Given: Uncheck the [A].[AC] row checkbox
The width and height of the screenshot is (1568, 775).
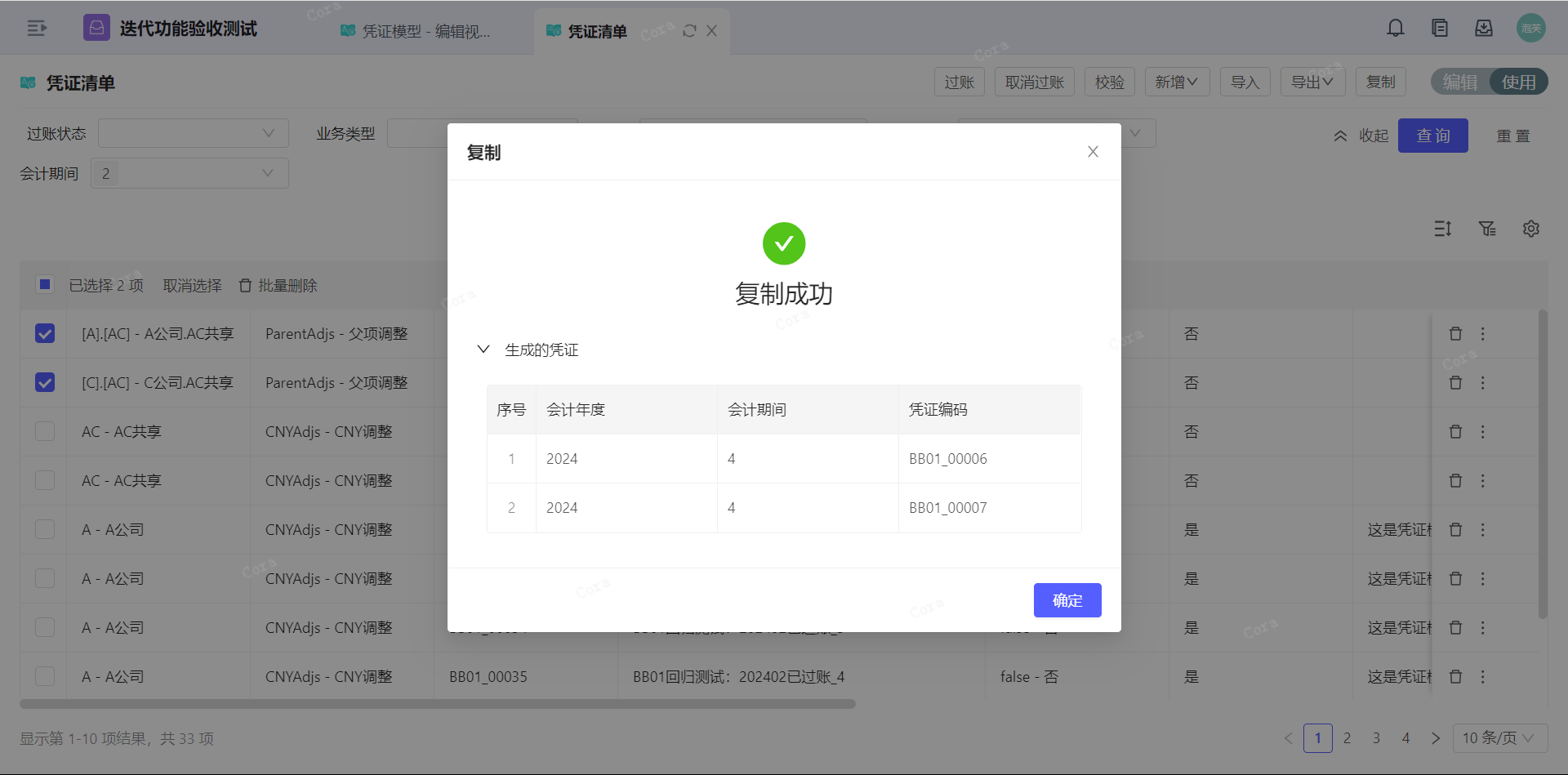Looking at the screenshot, I should tap(45, 334).
